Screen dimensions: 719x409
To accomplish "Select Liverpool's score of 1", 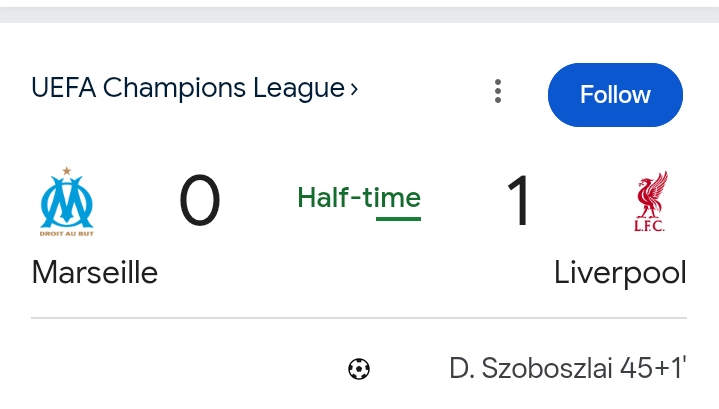I will tap(518, 201).
